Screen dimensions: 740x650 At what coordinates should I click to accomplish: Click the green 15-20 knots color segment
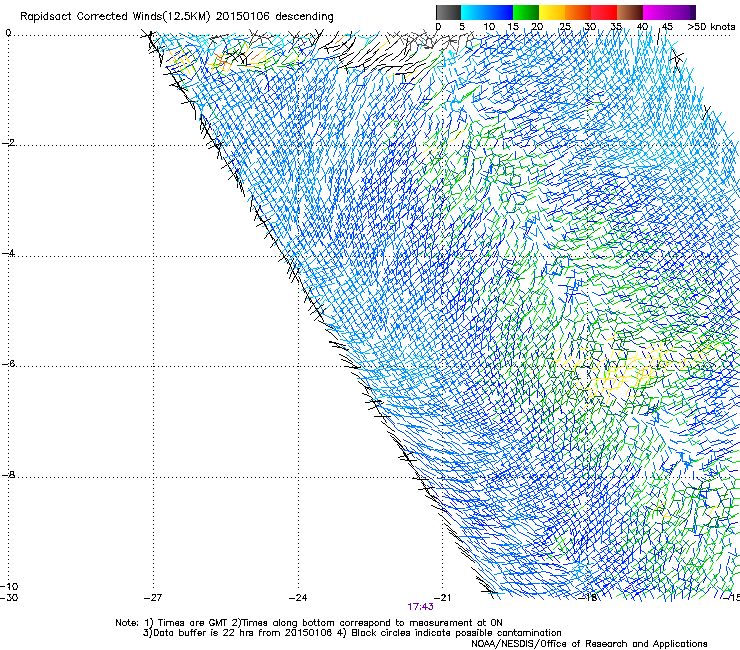(526, 12)
